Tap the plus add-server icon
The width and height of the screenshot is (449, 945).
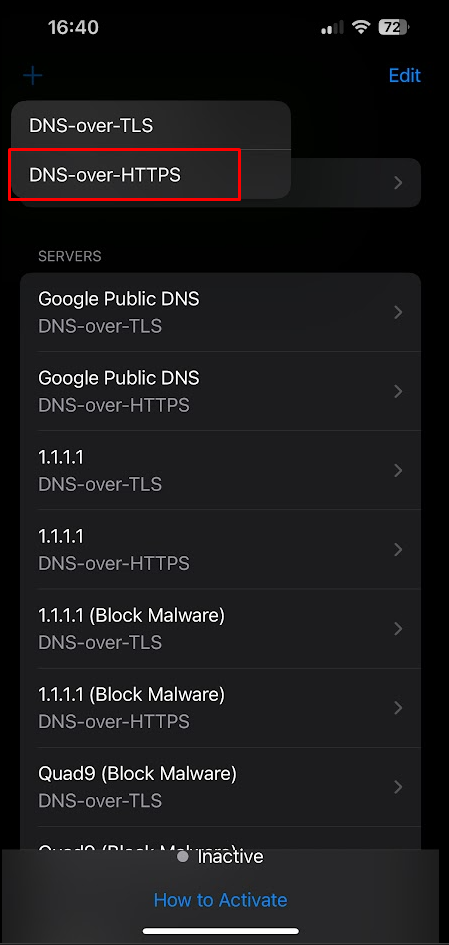point(33,75)
